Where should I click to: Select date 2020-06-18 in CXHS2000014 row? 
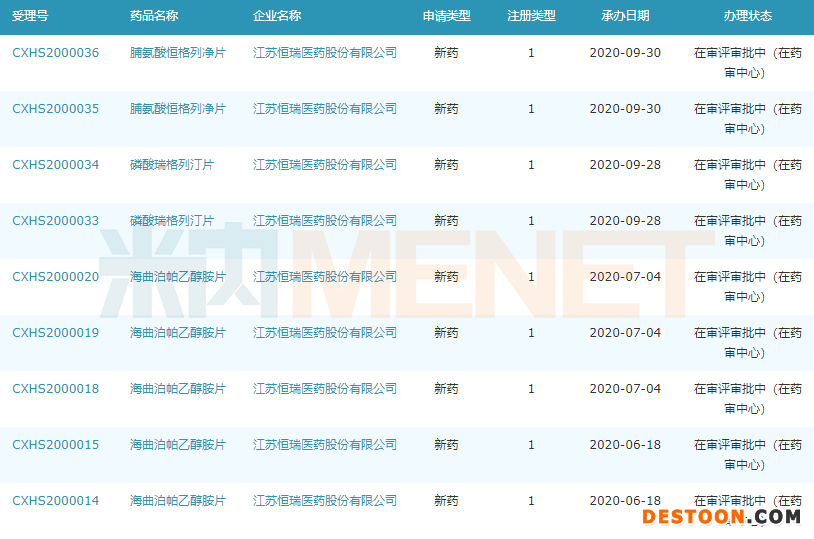click(x=625, y=501)
